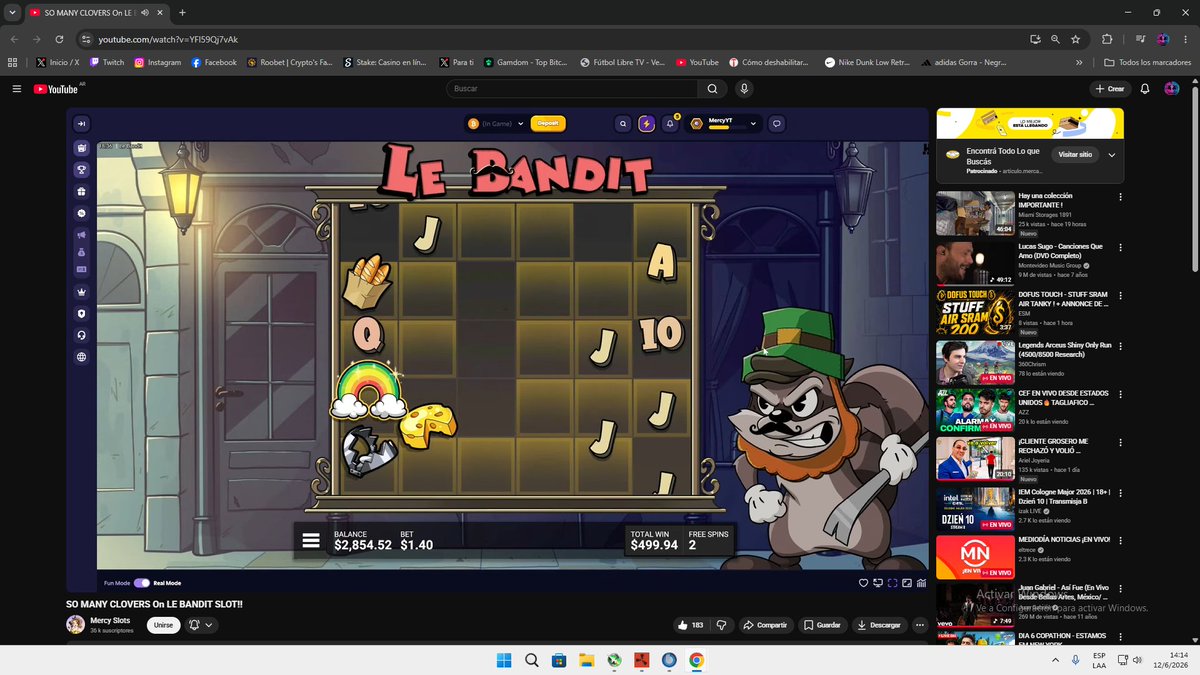Open the Facebook bookmark
The width and height of the screenshot is (1200, 675).
click(x=214, y=62)
